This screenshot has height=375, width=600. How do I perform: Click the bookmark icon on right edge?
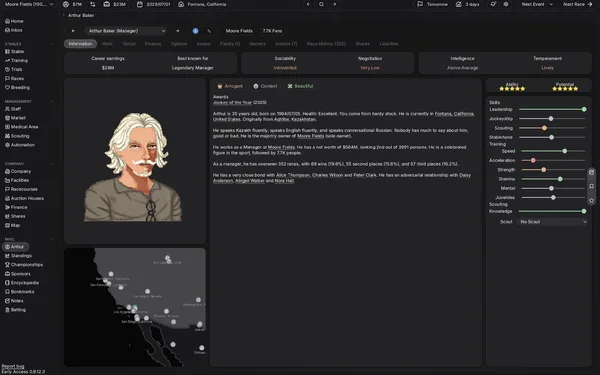(x=592, y=186)
